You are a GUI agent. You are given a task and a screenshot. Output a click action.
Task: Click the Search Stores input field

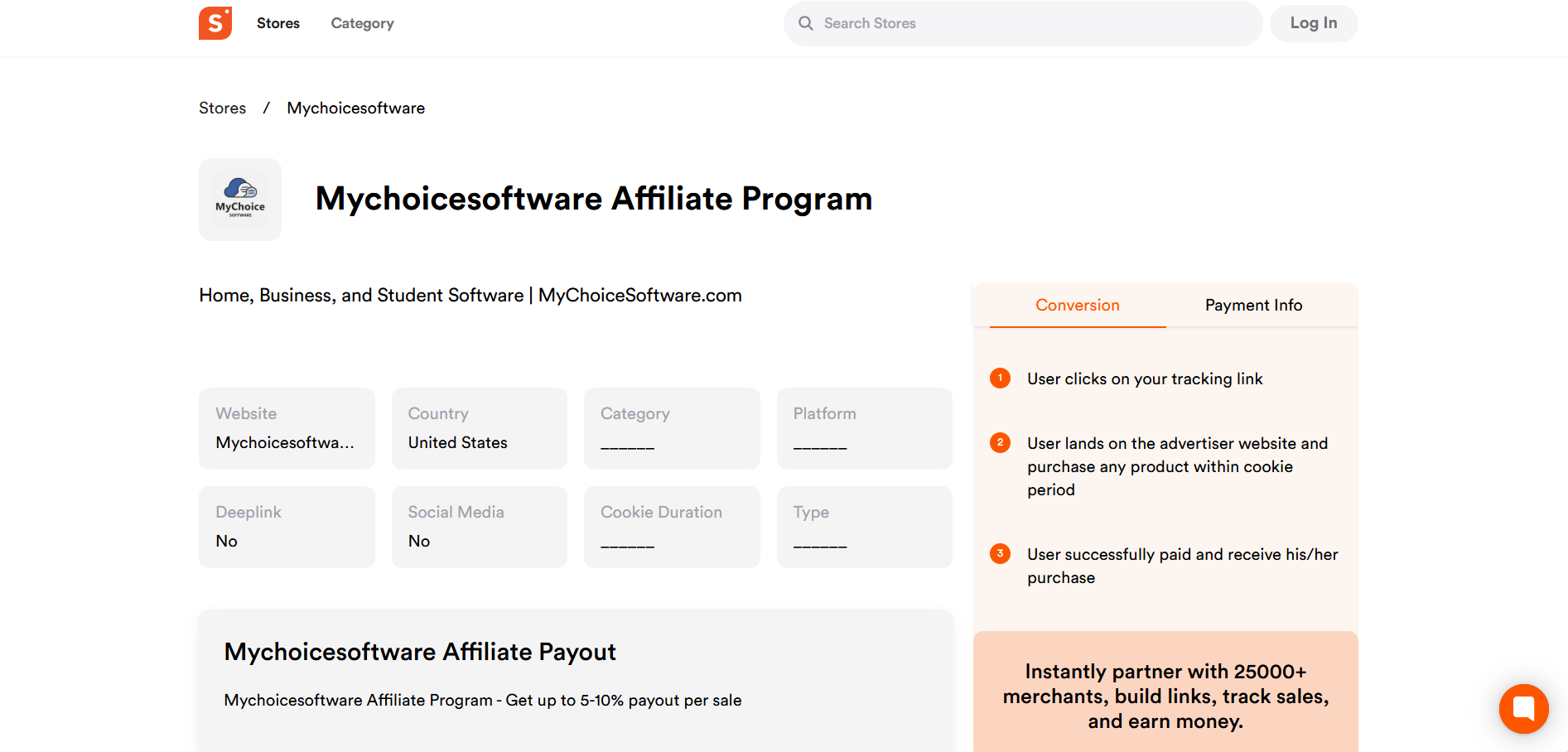click(x=1035, y=23)
